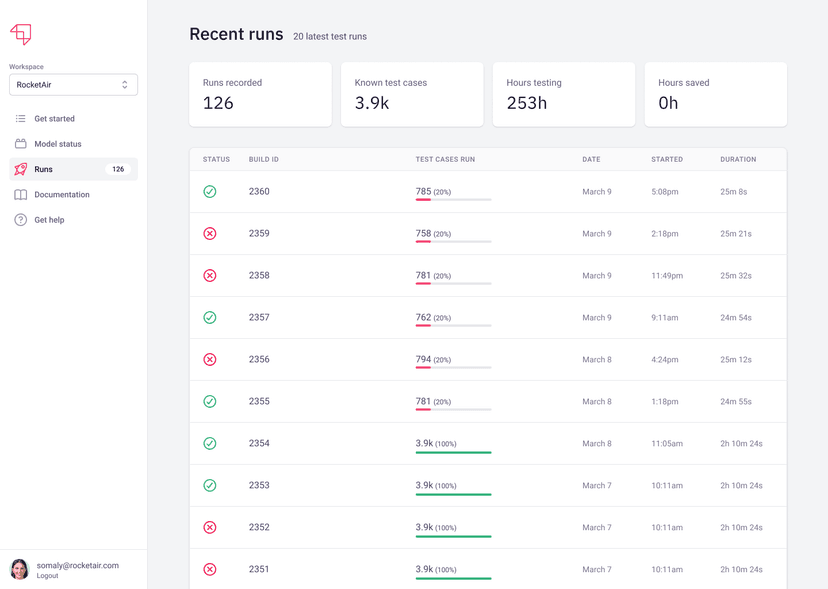
Task: Open build ID 2352
Action: [259, 527]
